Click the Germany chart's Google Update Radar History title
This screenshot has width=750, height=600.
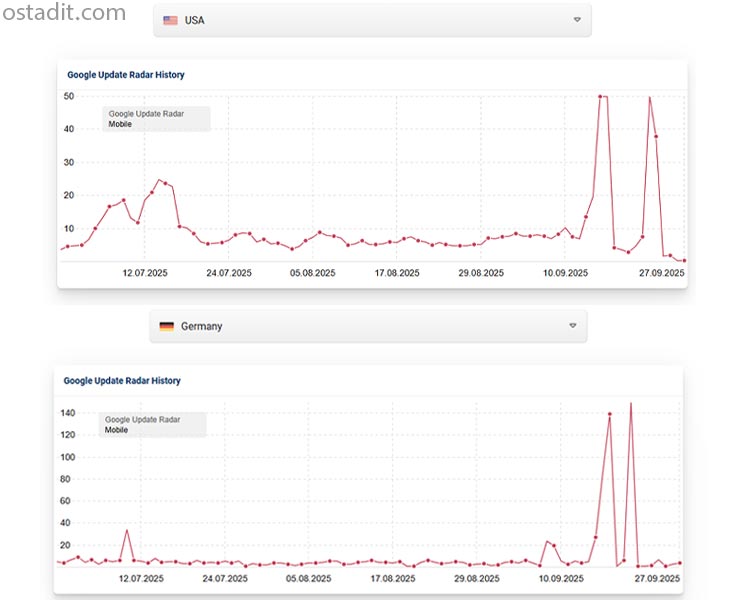122,381
